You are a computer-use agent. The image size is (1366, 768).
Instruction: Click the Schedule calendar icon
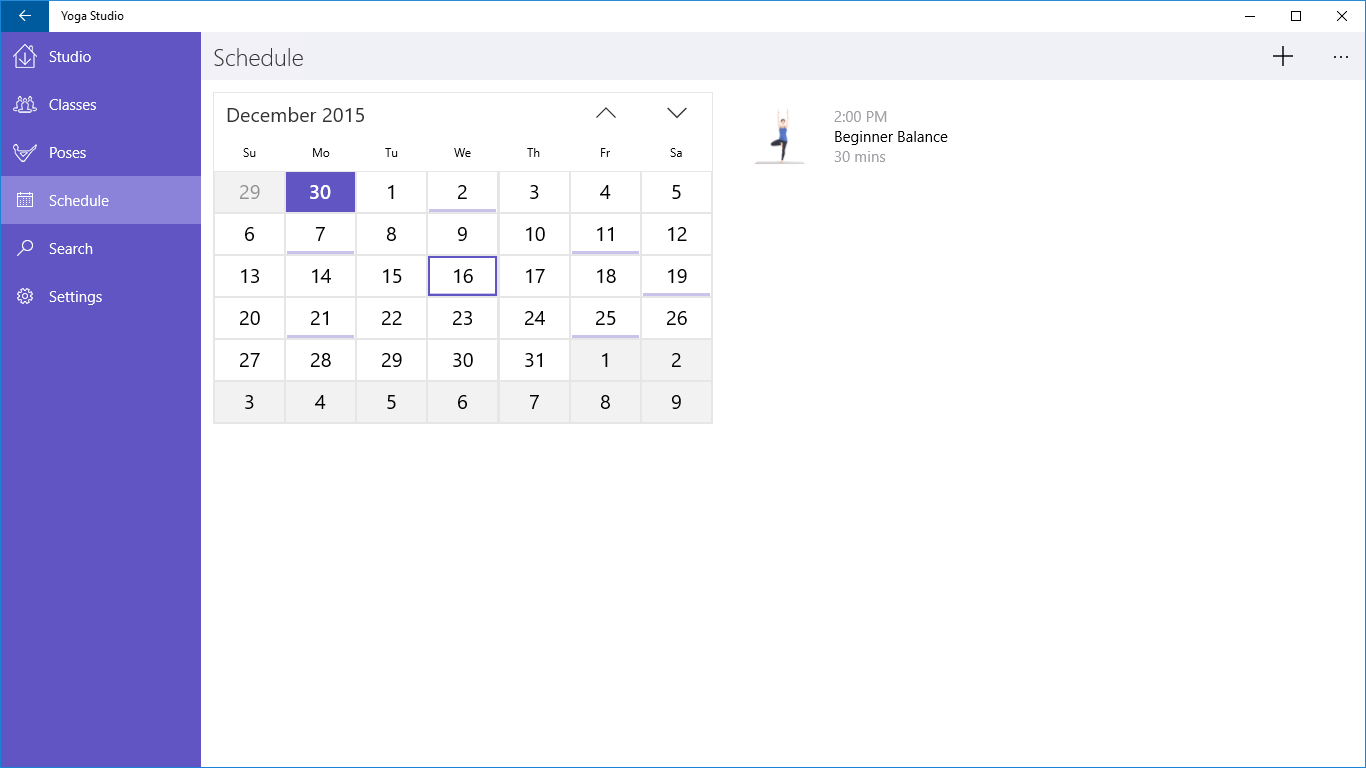point(25,201)
